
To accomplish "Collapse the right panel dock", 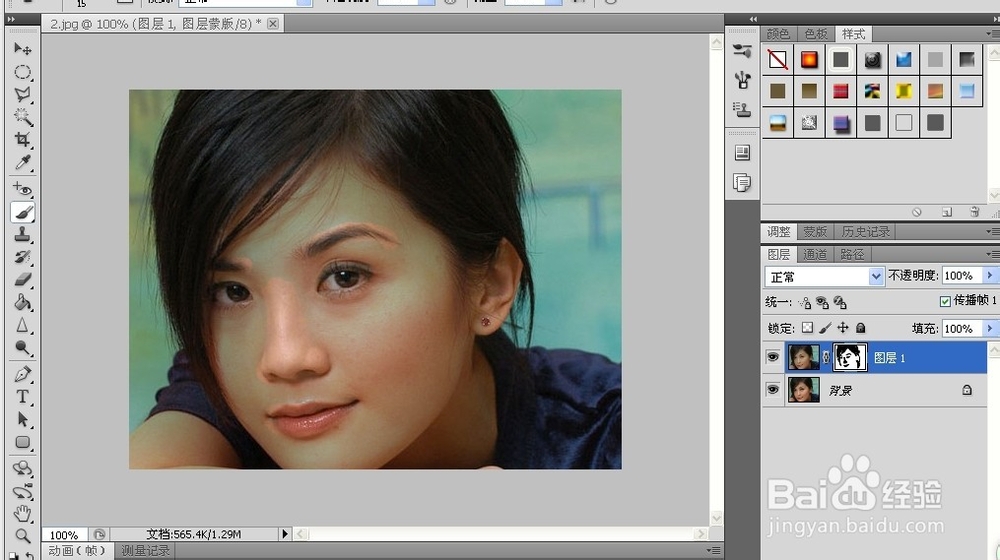I will [753, 19].
